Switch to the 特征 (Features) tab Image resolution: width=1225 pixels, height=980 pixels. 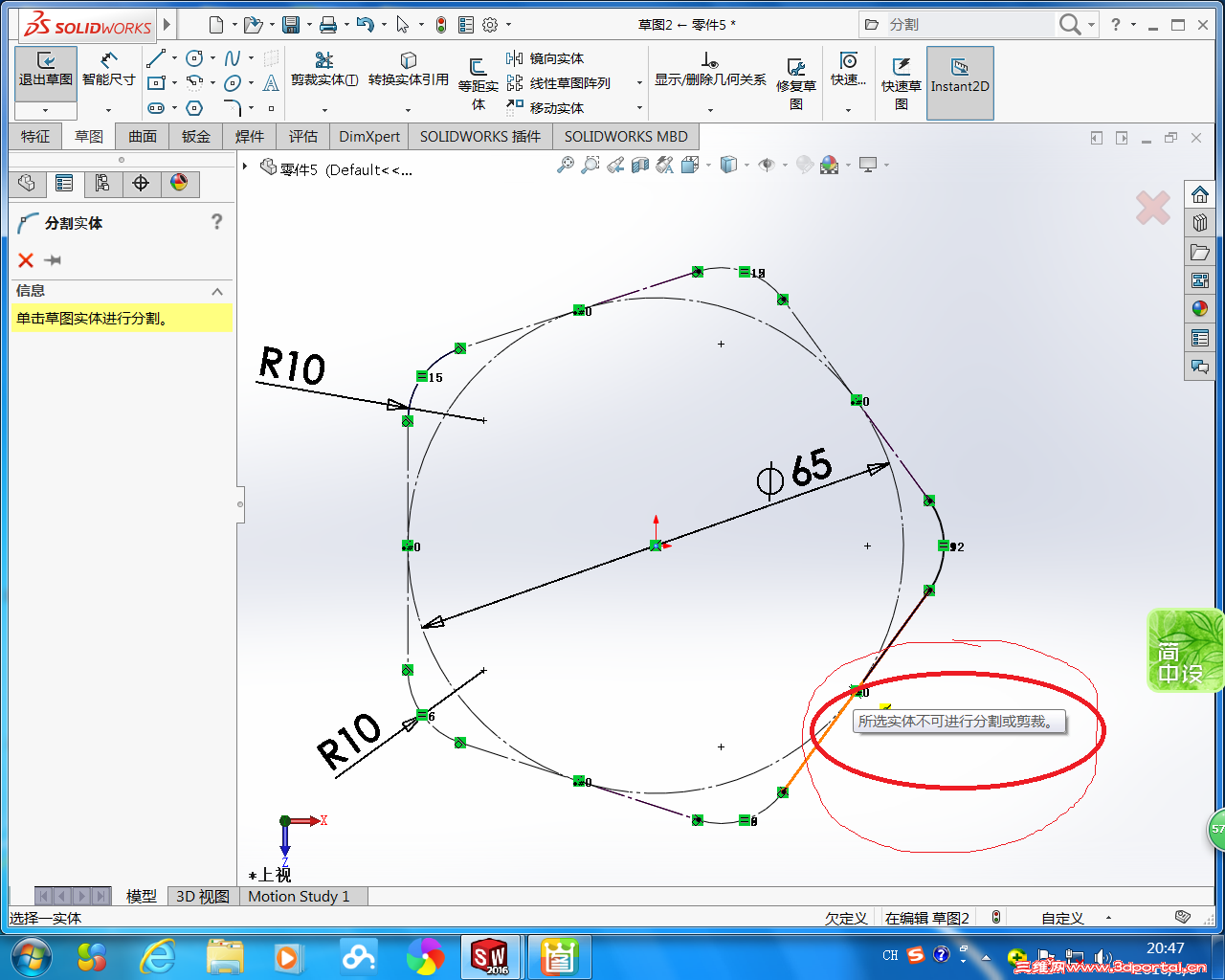(35, 137)
